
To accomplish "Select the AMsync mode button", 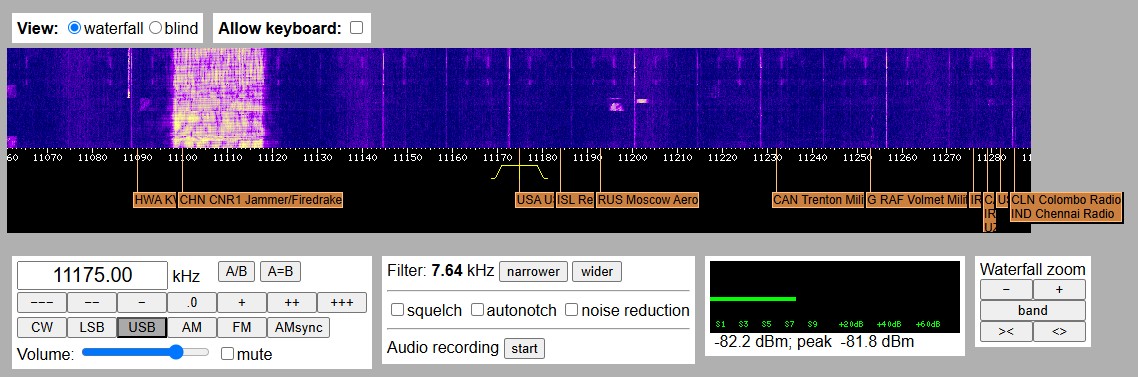I will coord(298,328).
